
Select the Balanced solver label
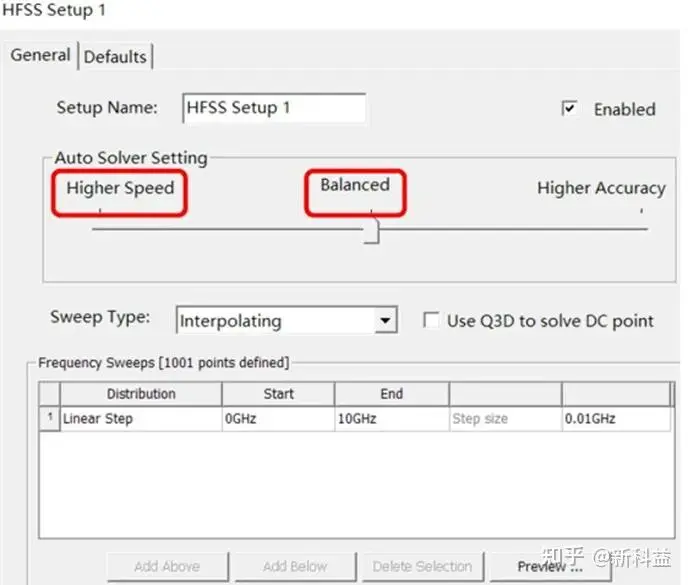click(355, 185)
